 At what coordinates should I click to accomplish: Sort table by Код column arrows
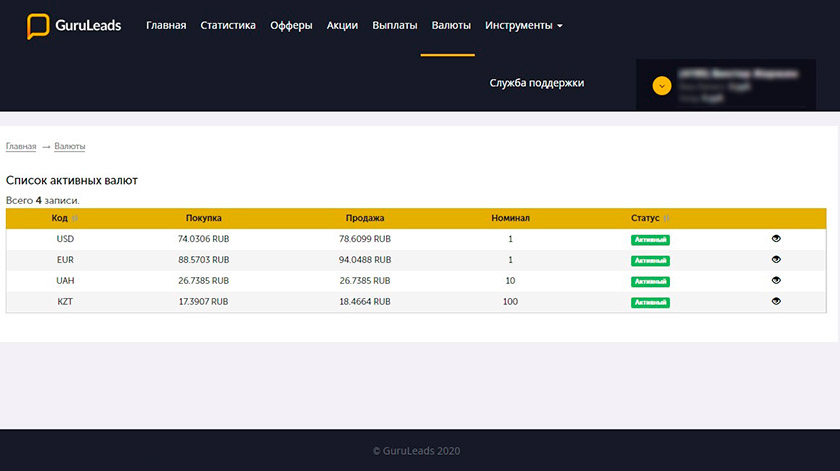click(75, 218)
